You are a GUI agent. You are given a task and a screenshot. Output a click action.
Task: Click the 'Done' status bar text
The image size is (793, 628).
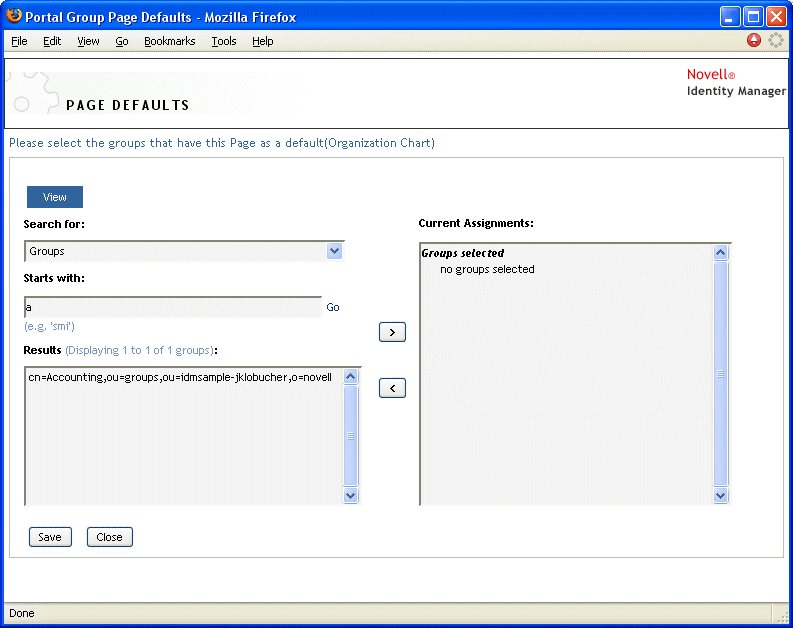pyautogui.click(x=22, y=613)
